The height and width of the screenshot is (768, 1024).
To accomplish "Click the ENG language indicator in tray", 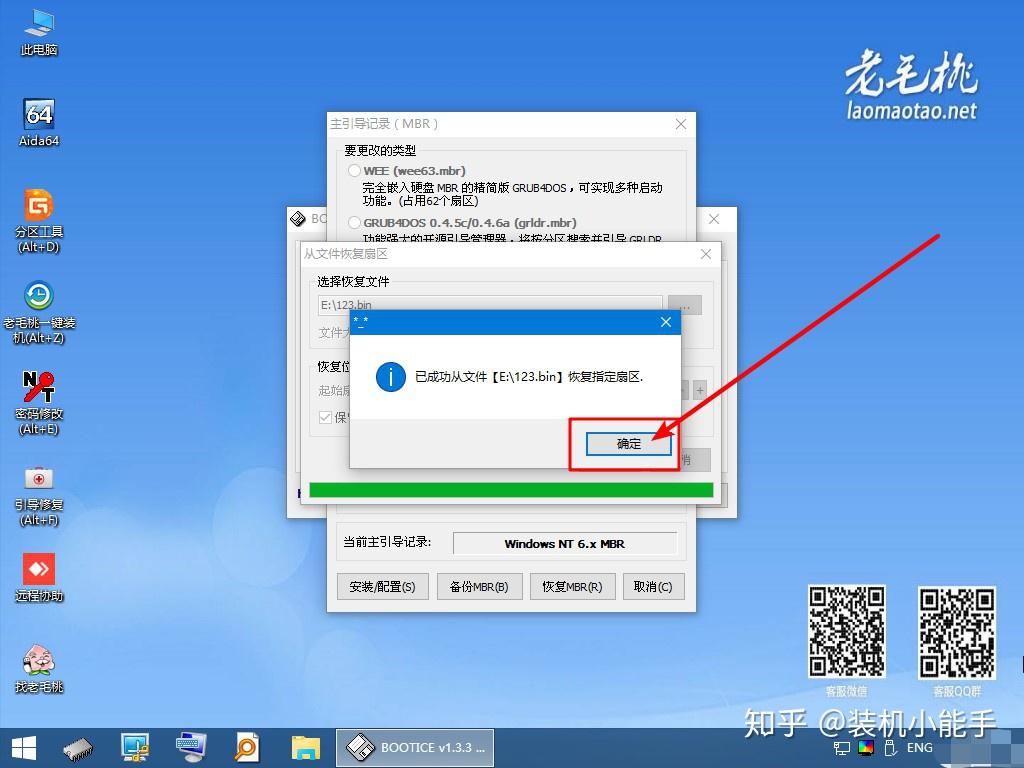I will click(x=920, y=748).
